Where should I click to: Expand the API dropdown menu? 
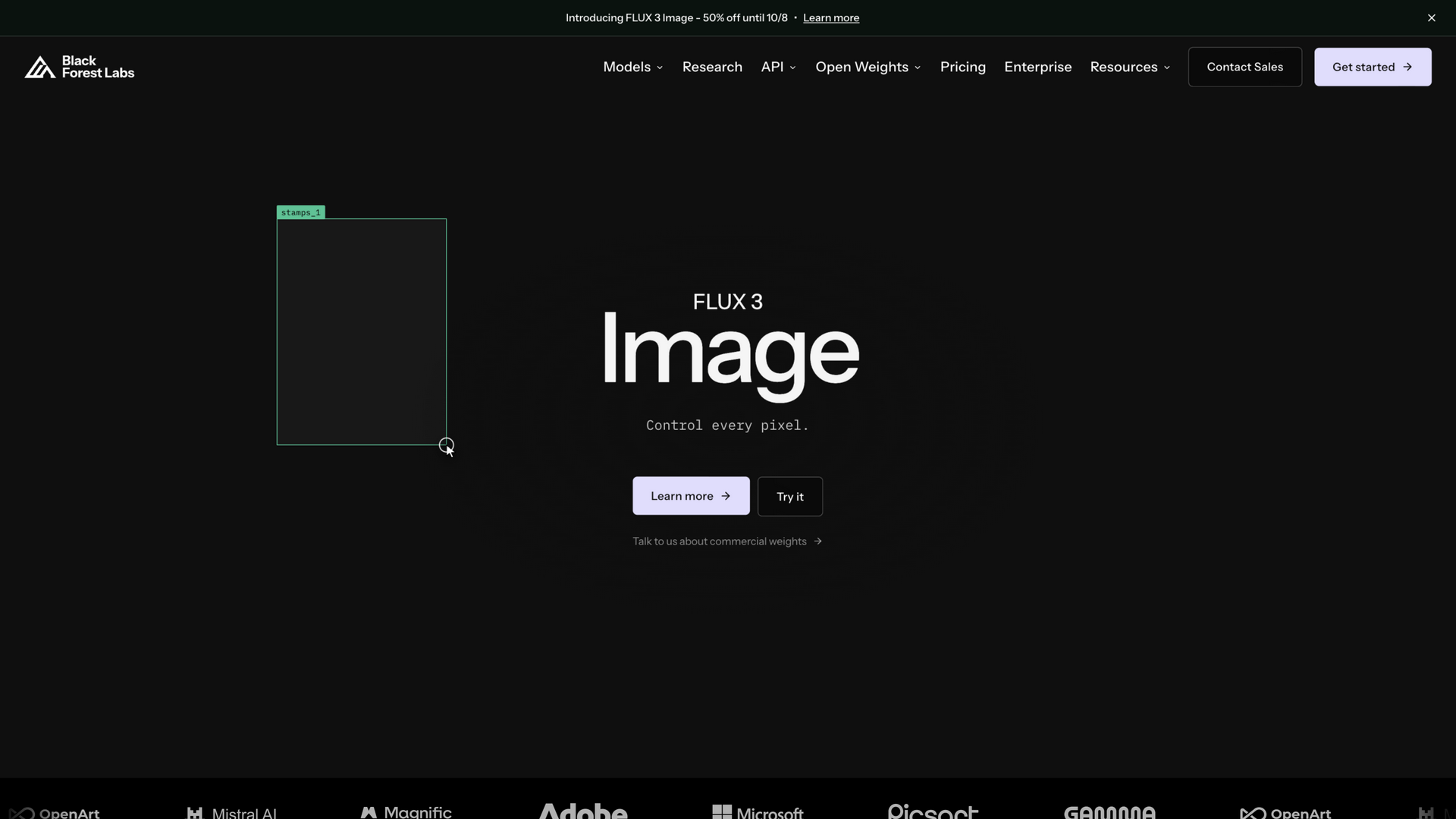779,67
